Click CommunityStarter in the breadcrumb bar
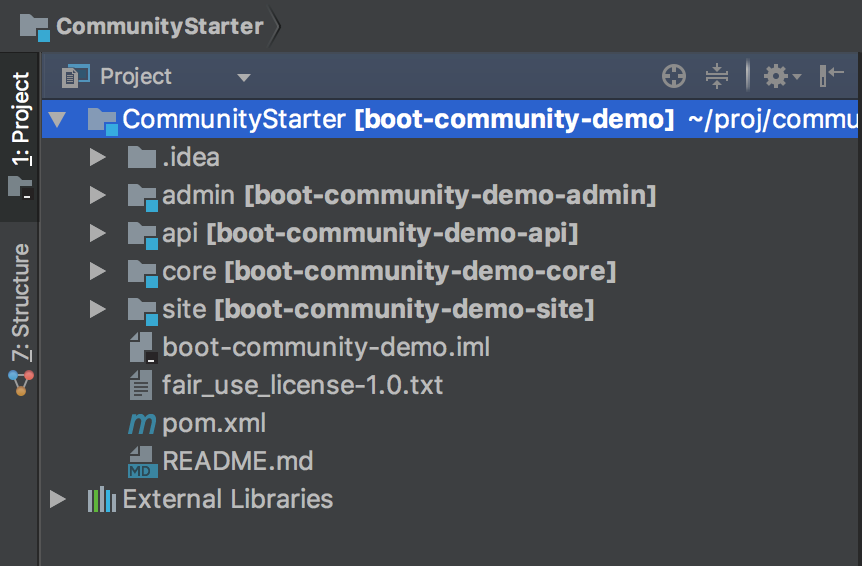862x566 pixels. [x=159, y=26]
